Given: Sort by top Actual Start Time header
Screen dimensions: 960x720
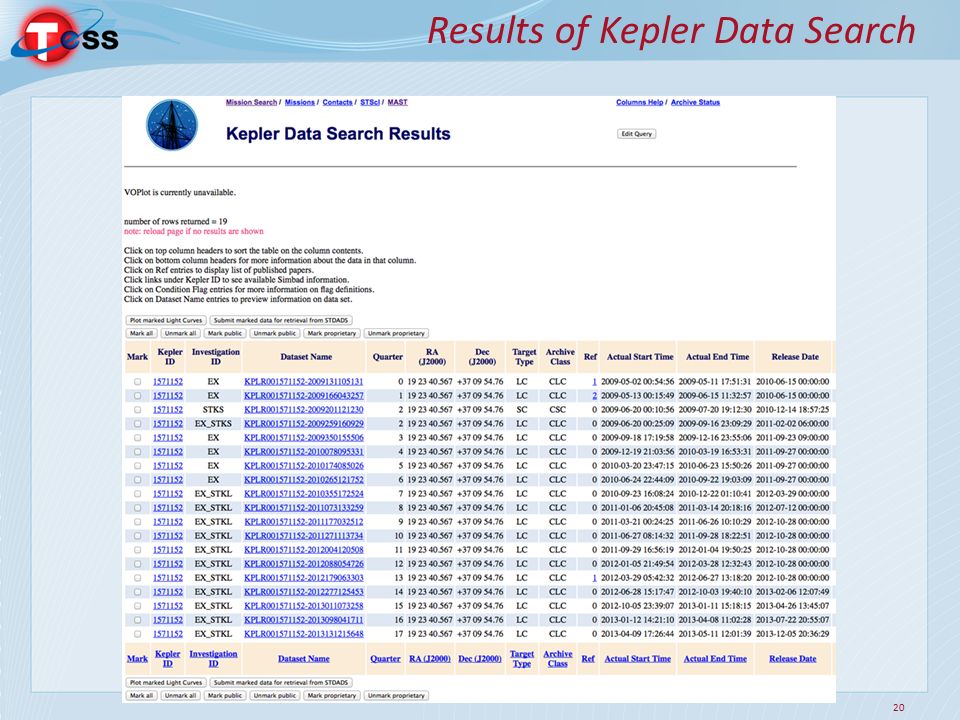Looking at the screenshot, I should point(640,357).
